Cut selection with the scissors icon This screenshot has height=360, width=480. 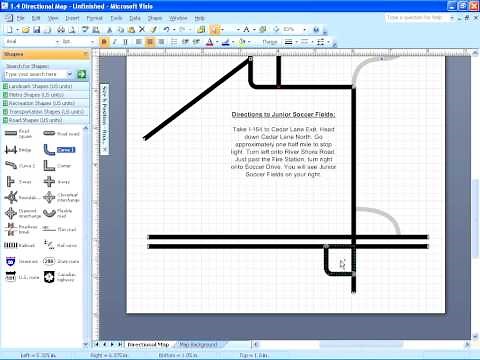click(x=109, y=30)
